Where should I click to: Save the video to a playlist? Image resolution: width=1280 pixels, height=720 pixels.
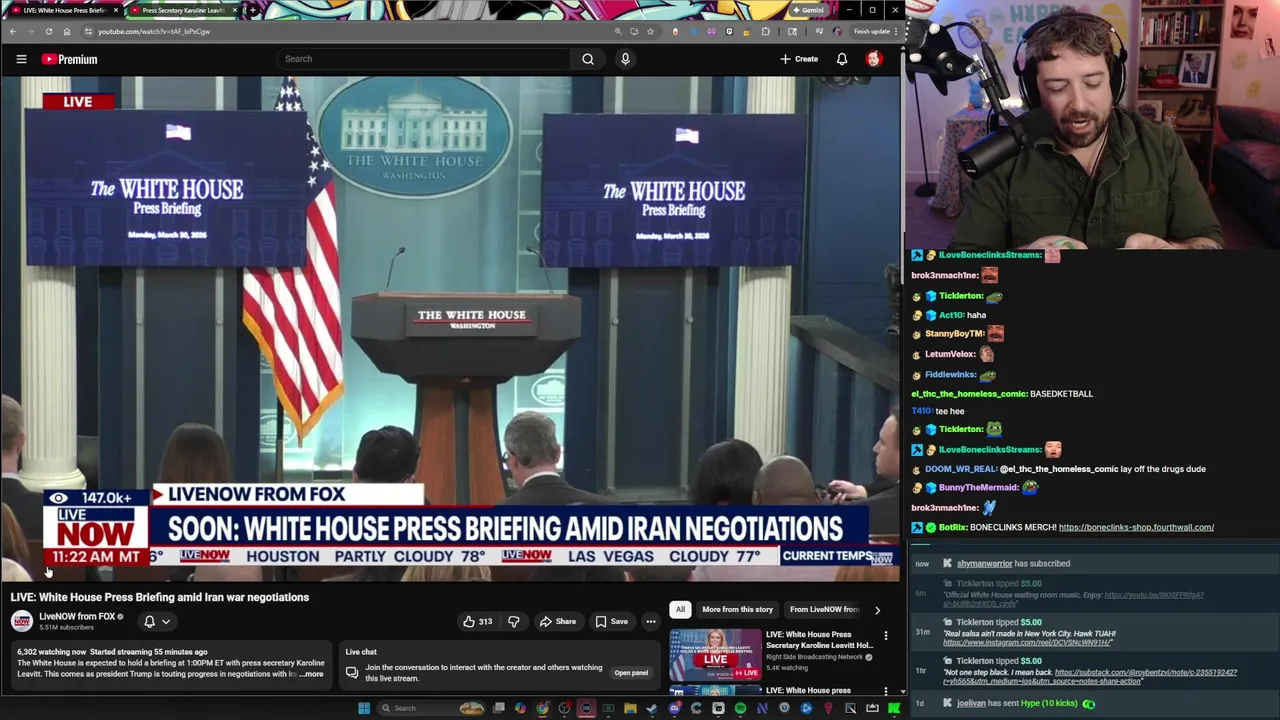[611, 621]
